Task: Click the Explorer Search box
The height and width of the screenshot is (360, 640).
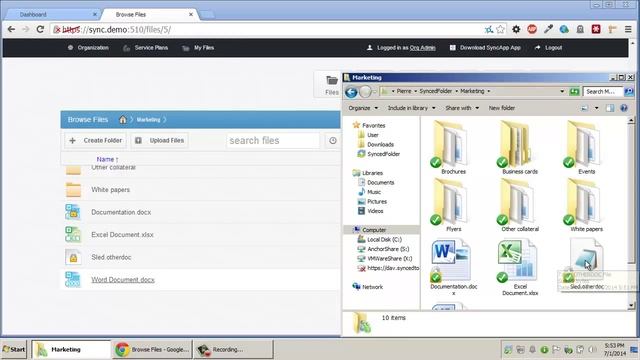Action: pyautogui.click(x=603, y=91)
